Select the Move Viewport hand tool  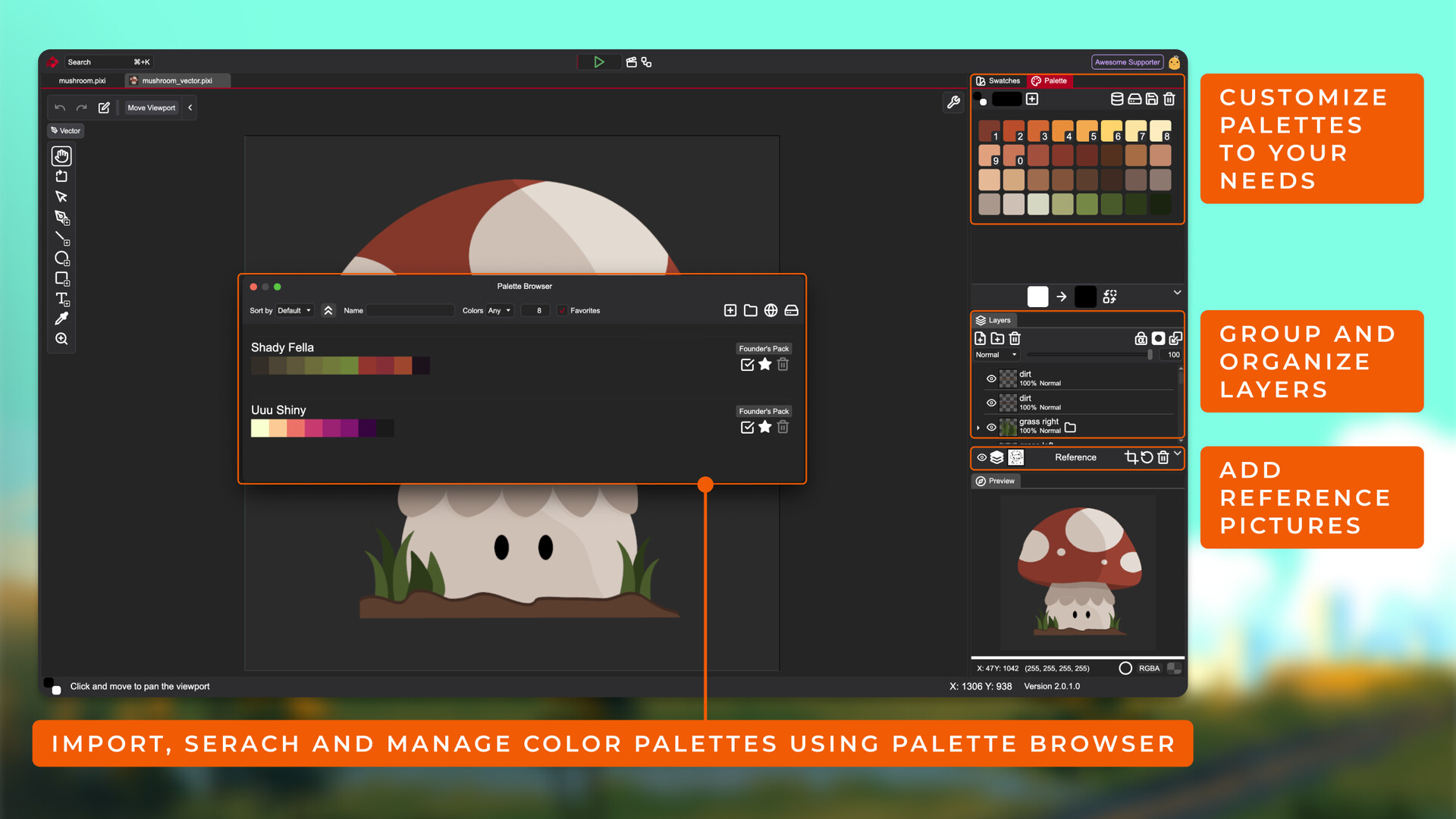tap(61, 156)
